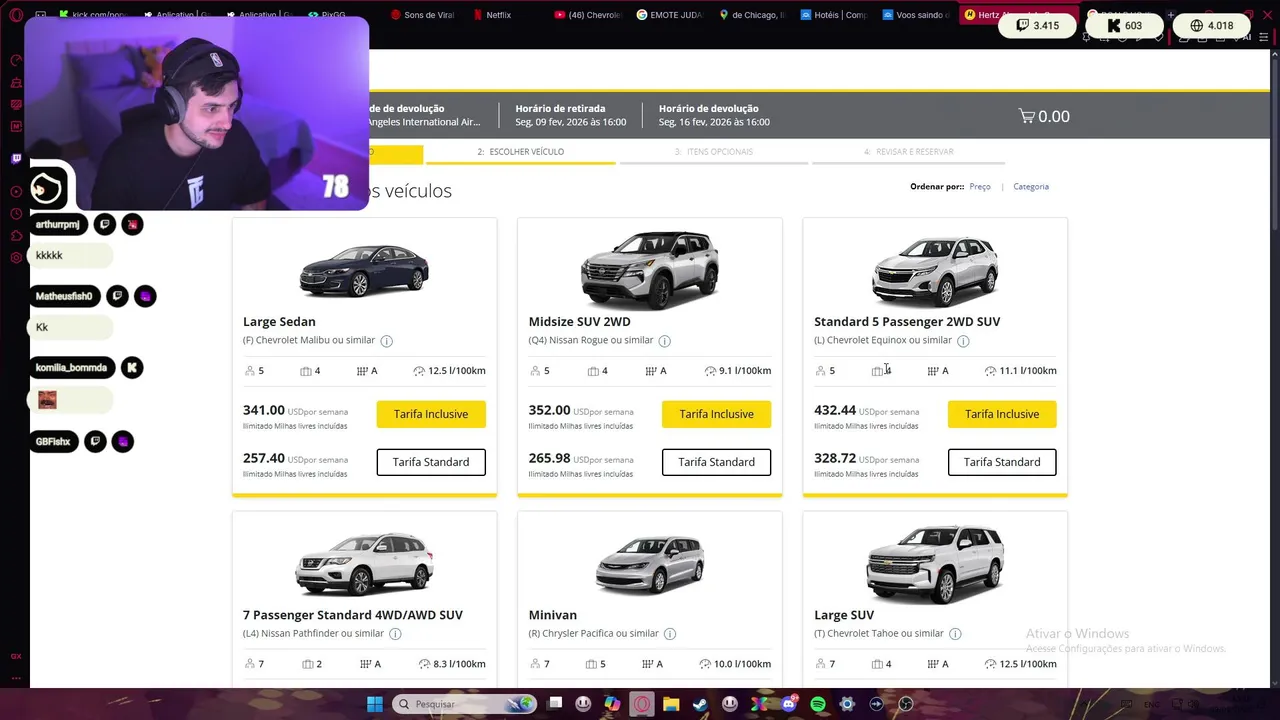Screen dimensions: 1280x720
Task: Click 7 Passenger Standard 4WD/AWD SUV title
Action: 353,615
